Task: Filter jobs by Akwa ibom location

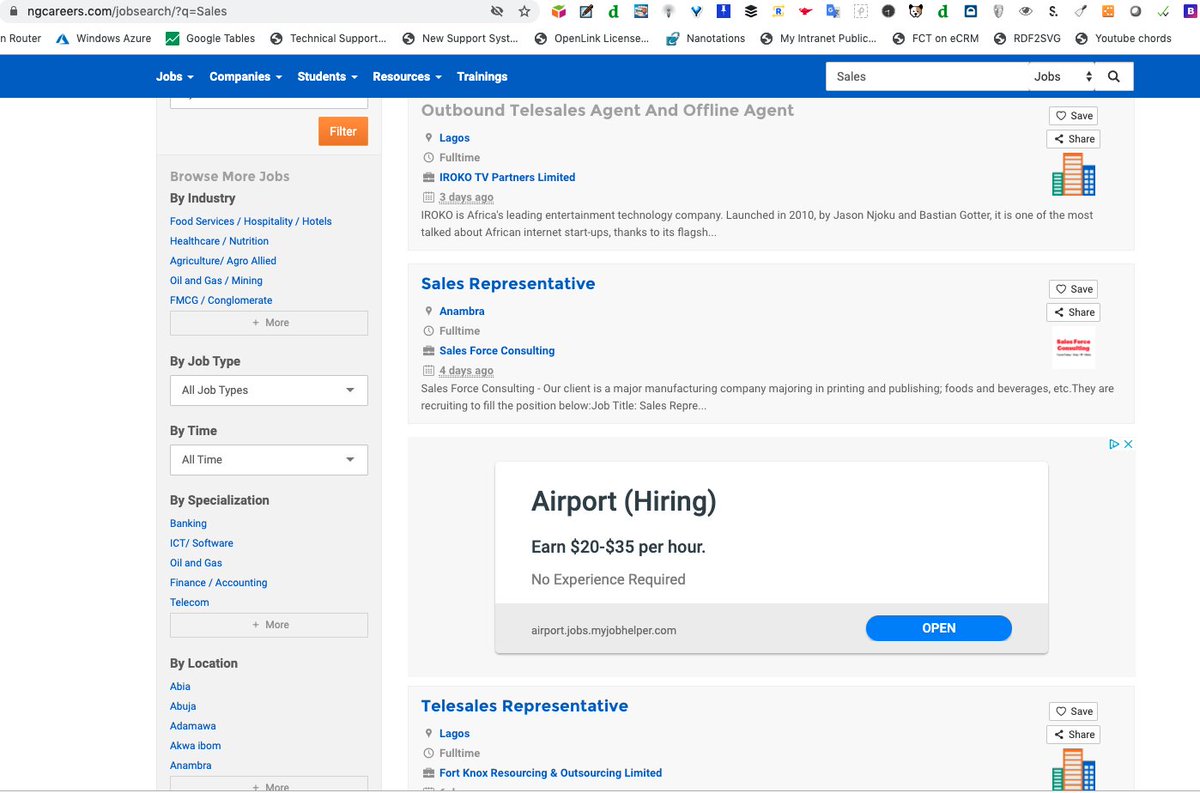Action: 195,746
